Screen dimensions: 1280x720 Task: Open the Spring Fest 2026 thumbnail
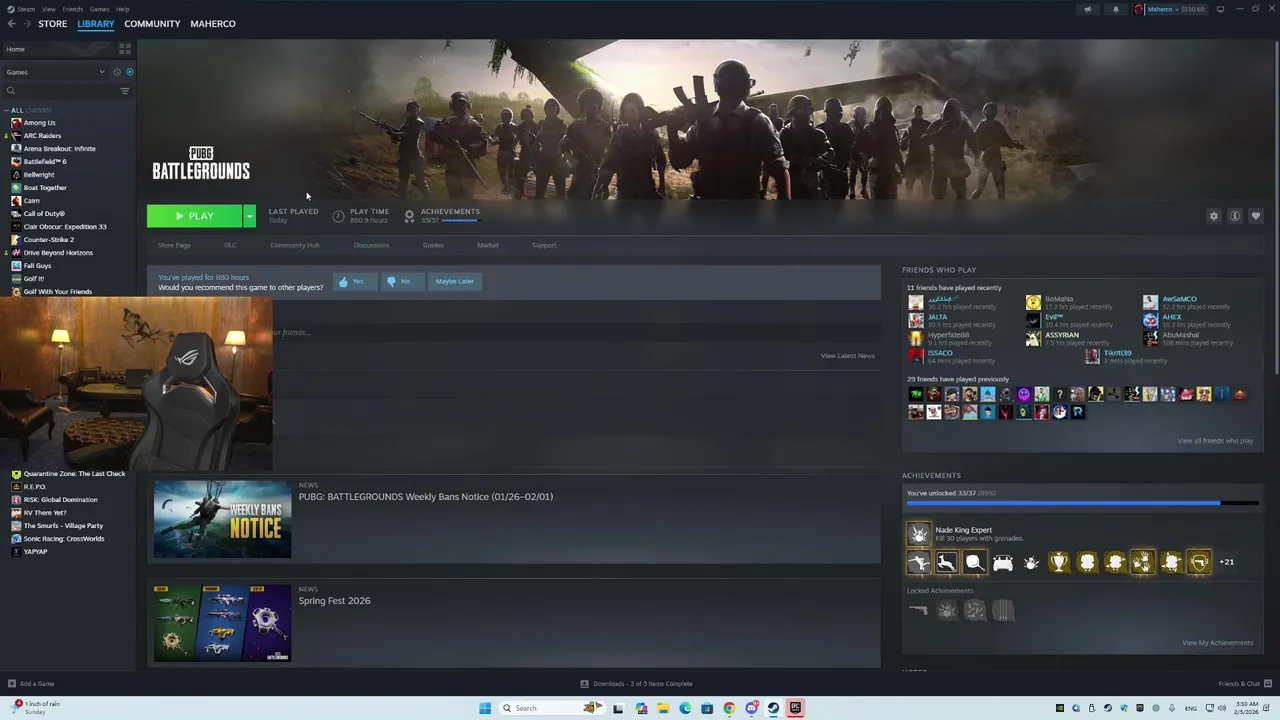pos(223,624)
